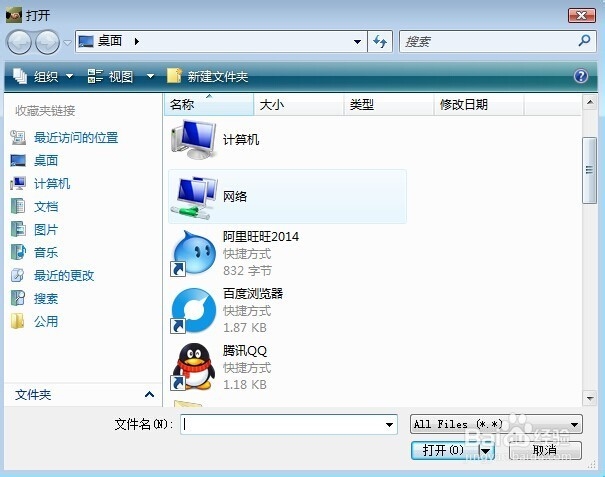Open 图片 in the sidebar
605x477 pixels.
point(46,230)
